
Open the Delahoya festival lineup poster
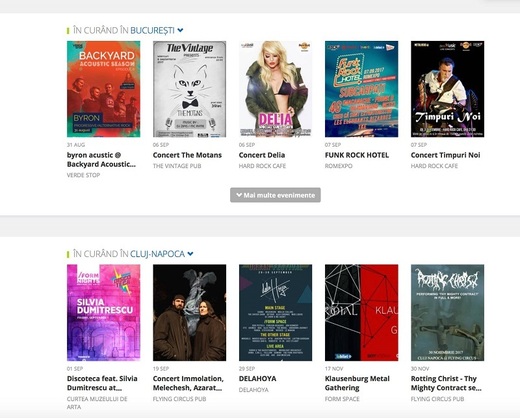(275, 313)
